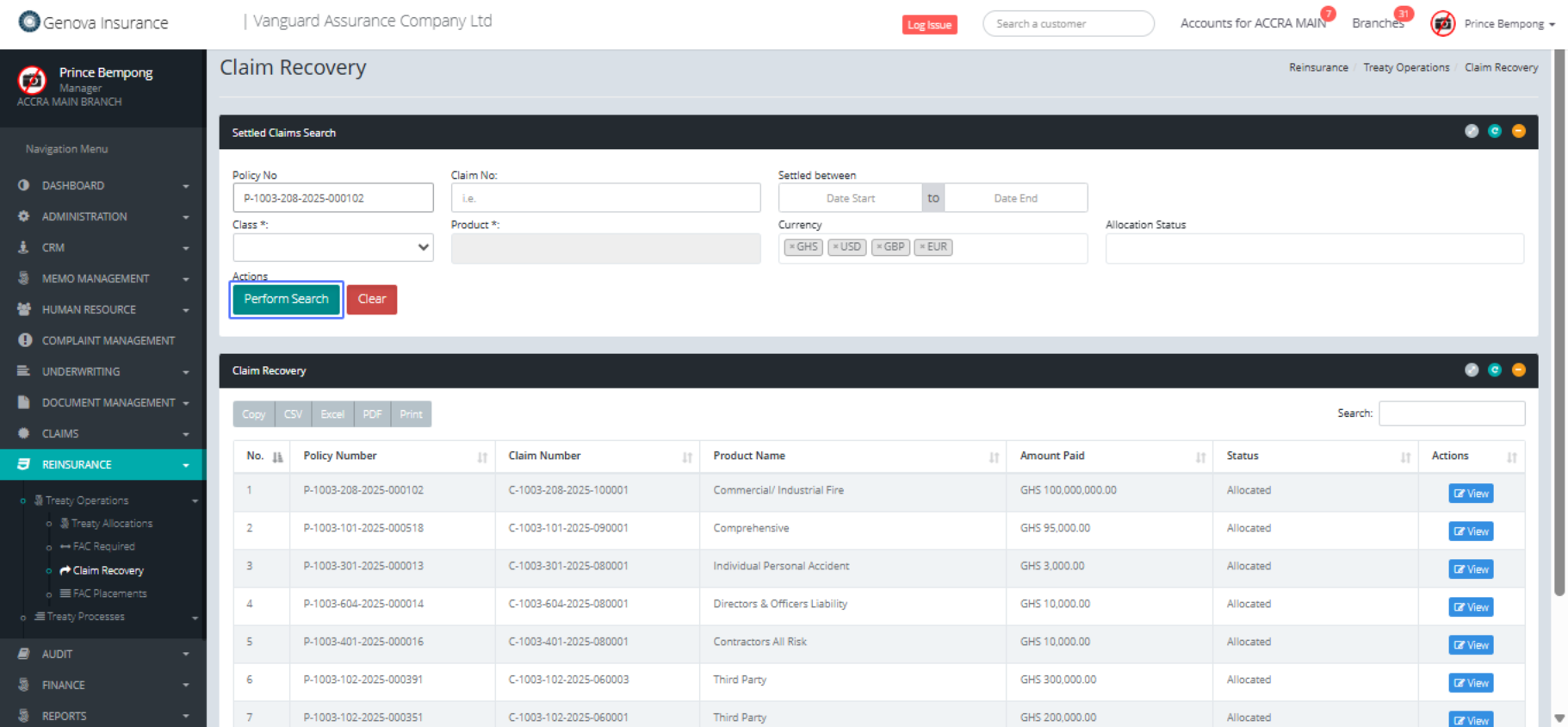Viewport: 1568px width, 727px height.
Task: Minimize the Claim Recovery table panel
Action: point(1518,370)
